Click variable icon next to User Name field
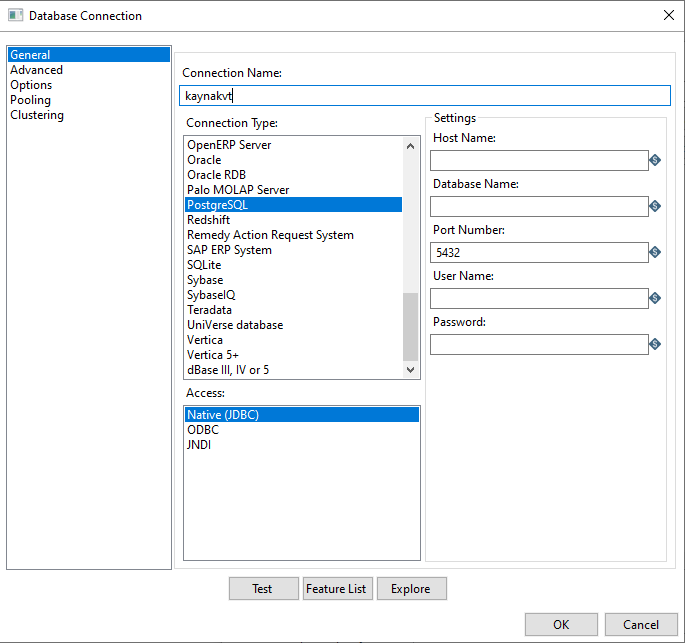685x643 pixels. pyautogui.click(x=654, y=298)
